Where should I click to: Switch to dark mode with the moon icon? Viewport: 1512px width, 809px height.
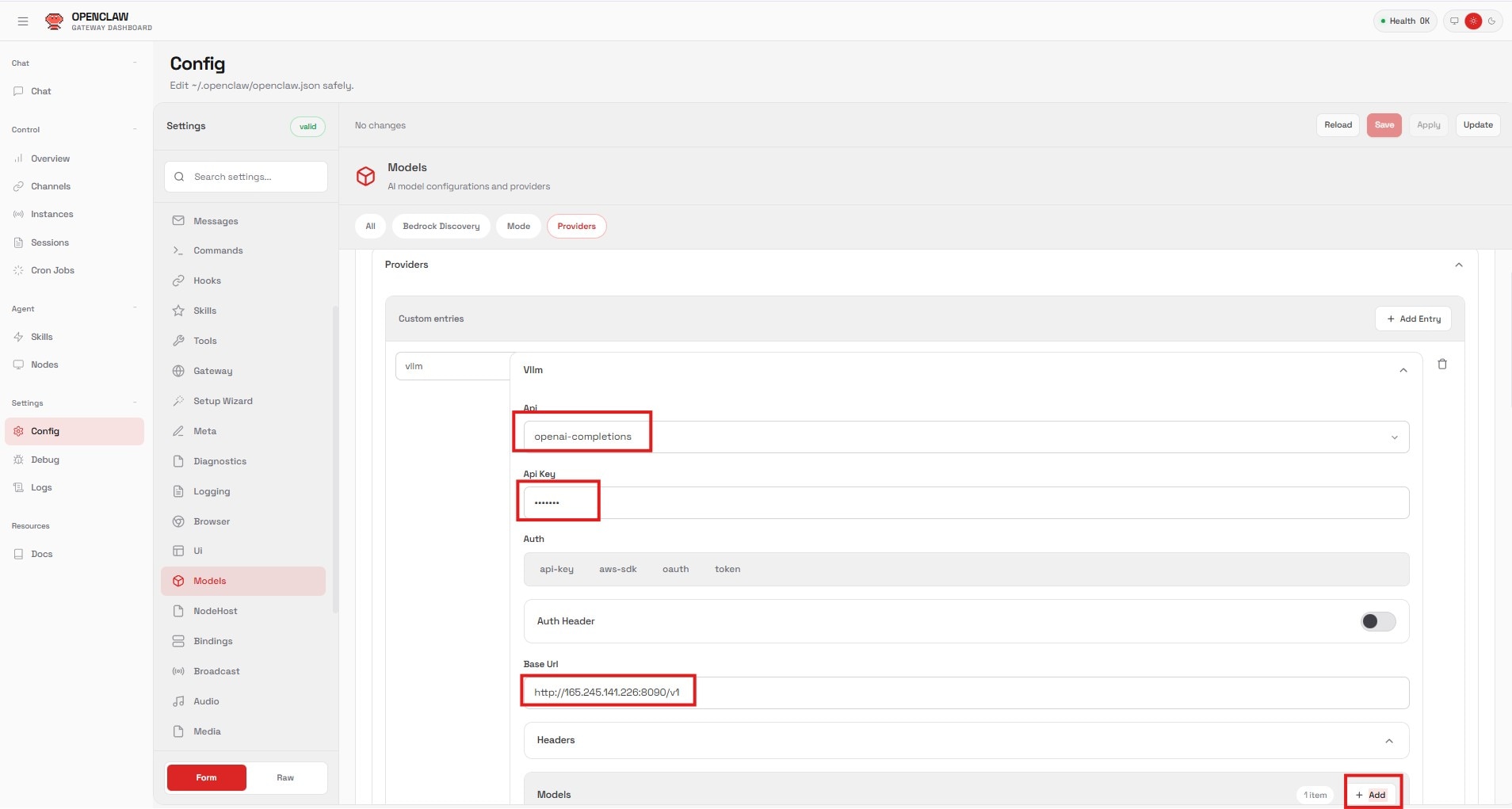[1493, 21]
